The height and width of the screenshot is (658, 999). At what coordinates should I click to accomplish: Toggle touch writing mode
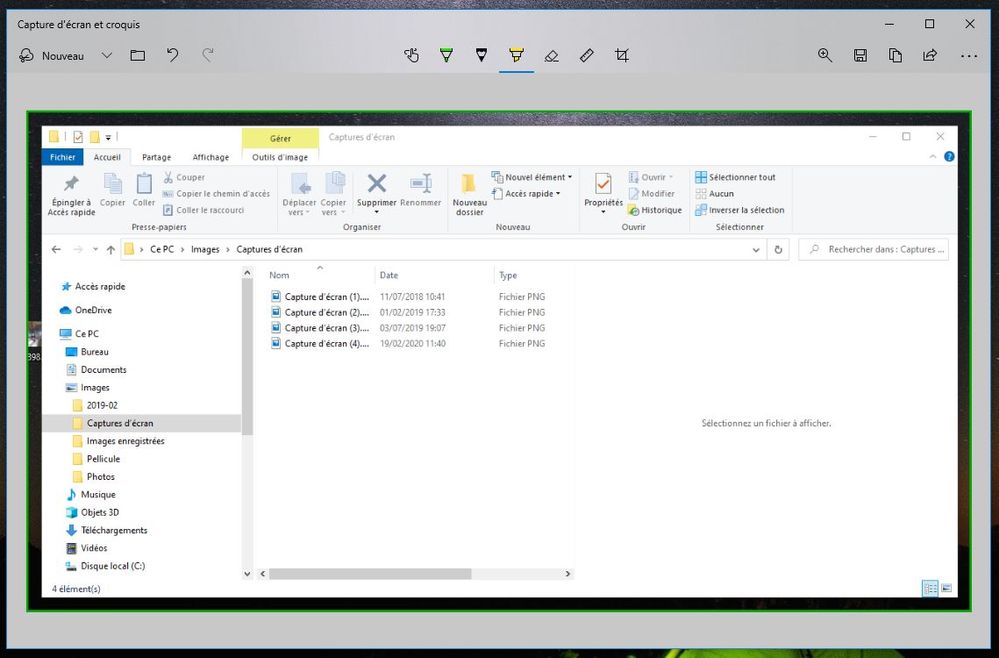(x=411, y=55)
